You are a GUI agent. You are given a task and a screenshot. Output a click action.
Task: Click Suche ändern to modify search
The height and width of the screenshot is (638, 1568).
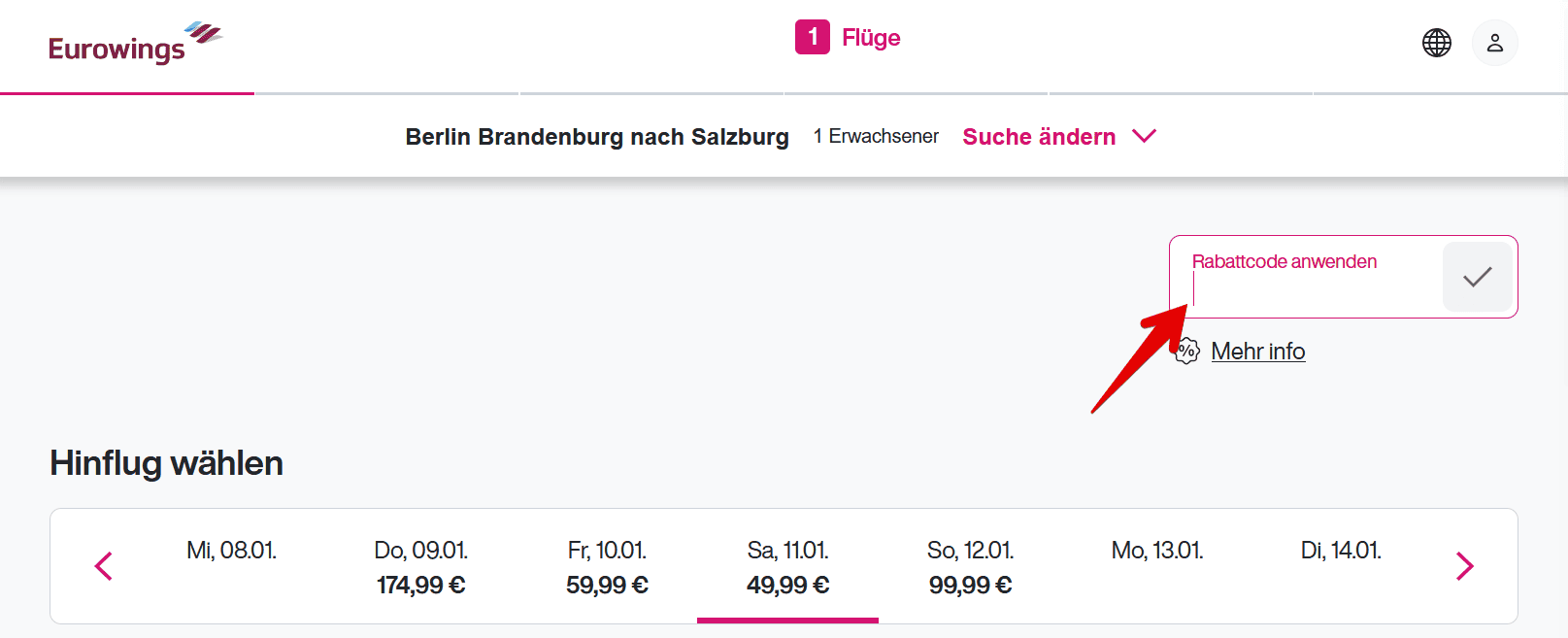point(1038,137)
